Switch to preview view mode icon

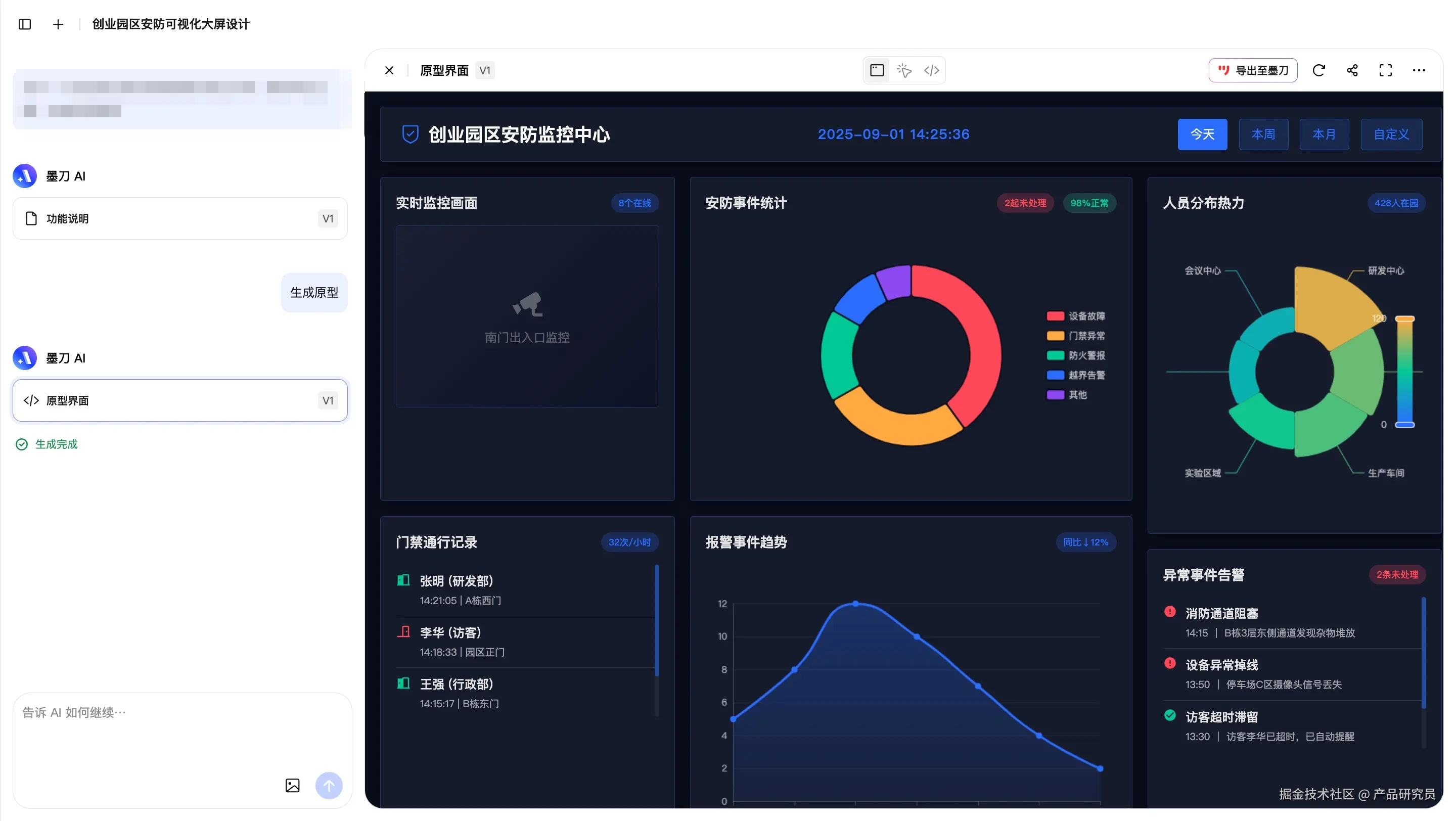click(x=877, y=71)
